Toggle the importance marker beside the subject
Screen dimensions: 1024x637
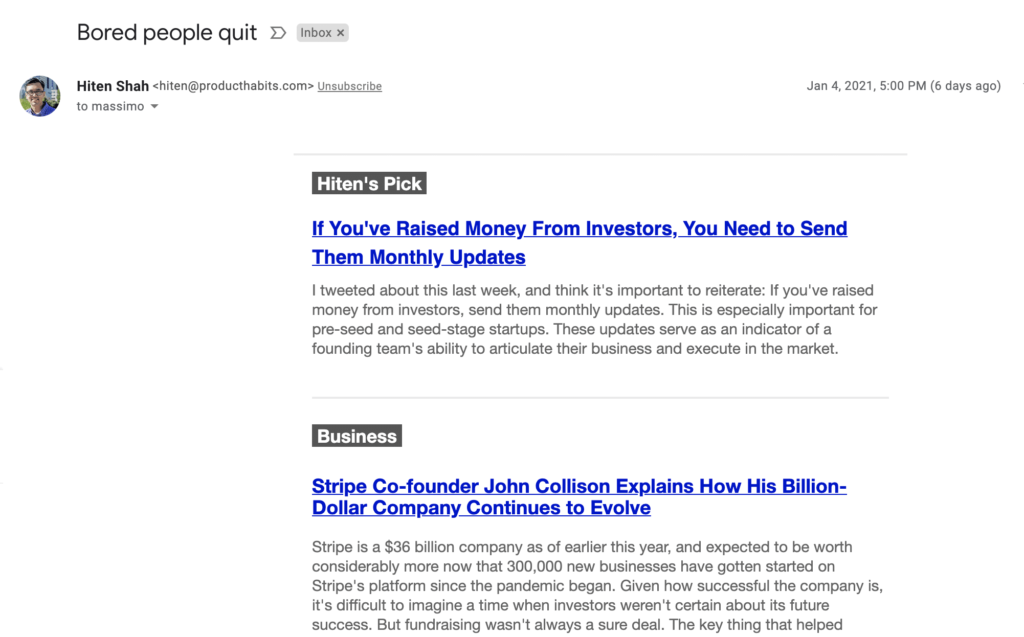(x=278, y=33)
